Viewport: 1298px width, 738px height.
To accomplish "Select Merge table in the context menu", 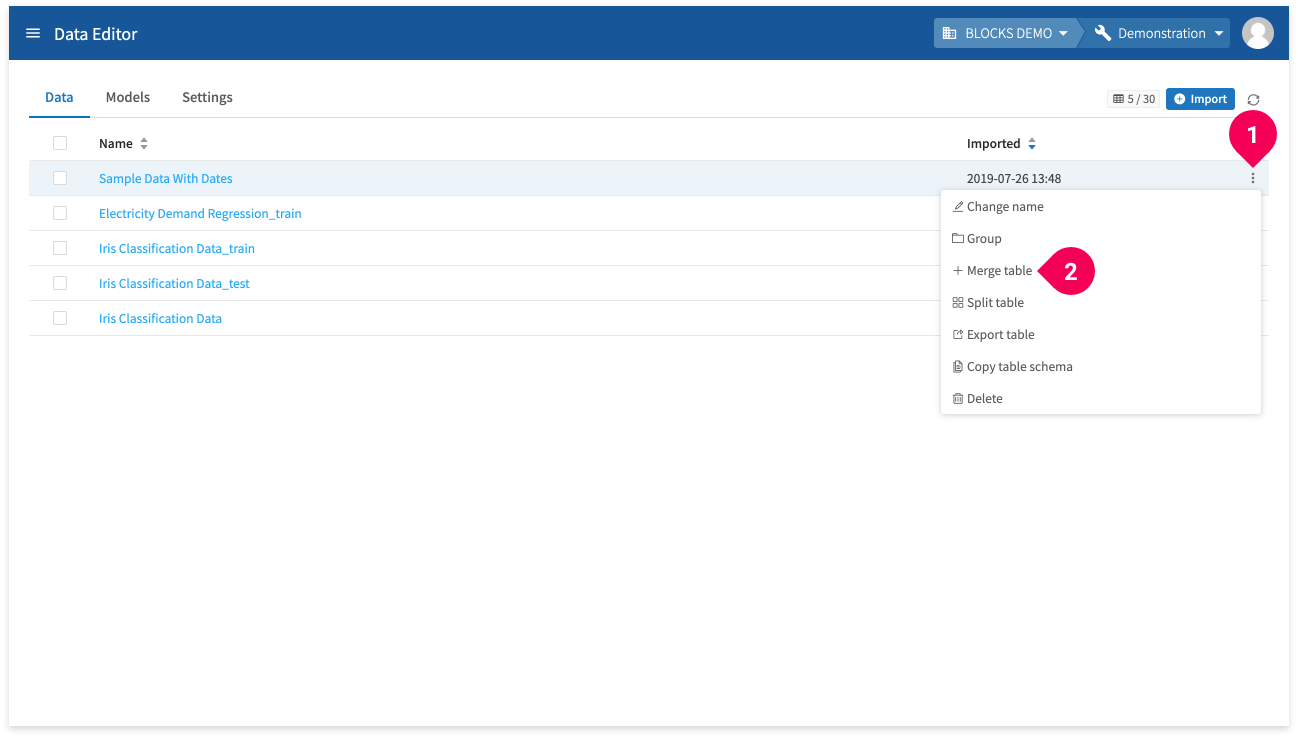I will [x=1100, y=271].
